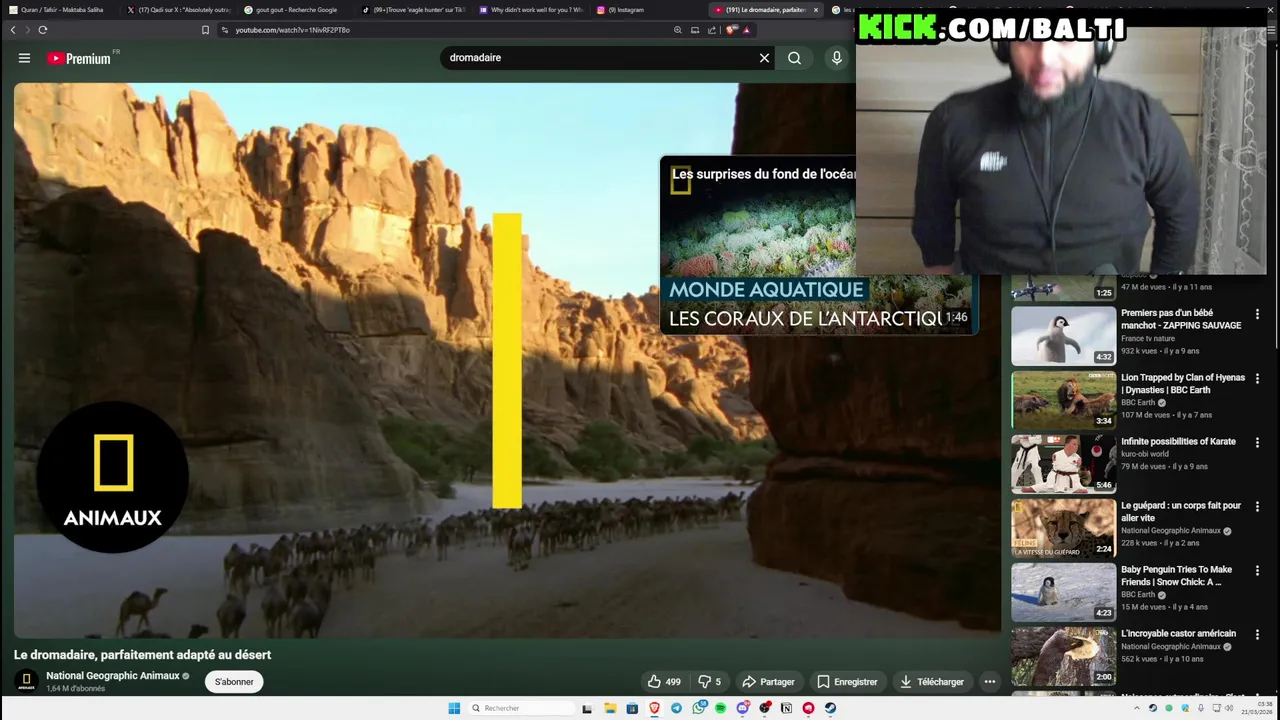The width and height of the screenshot is (1280, 720).
Task: Click BBC Earth under Lion Trapped video
Action: pyautogui.click(x=1138, y=403)
